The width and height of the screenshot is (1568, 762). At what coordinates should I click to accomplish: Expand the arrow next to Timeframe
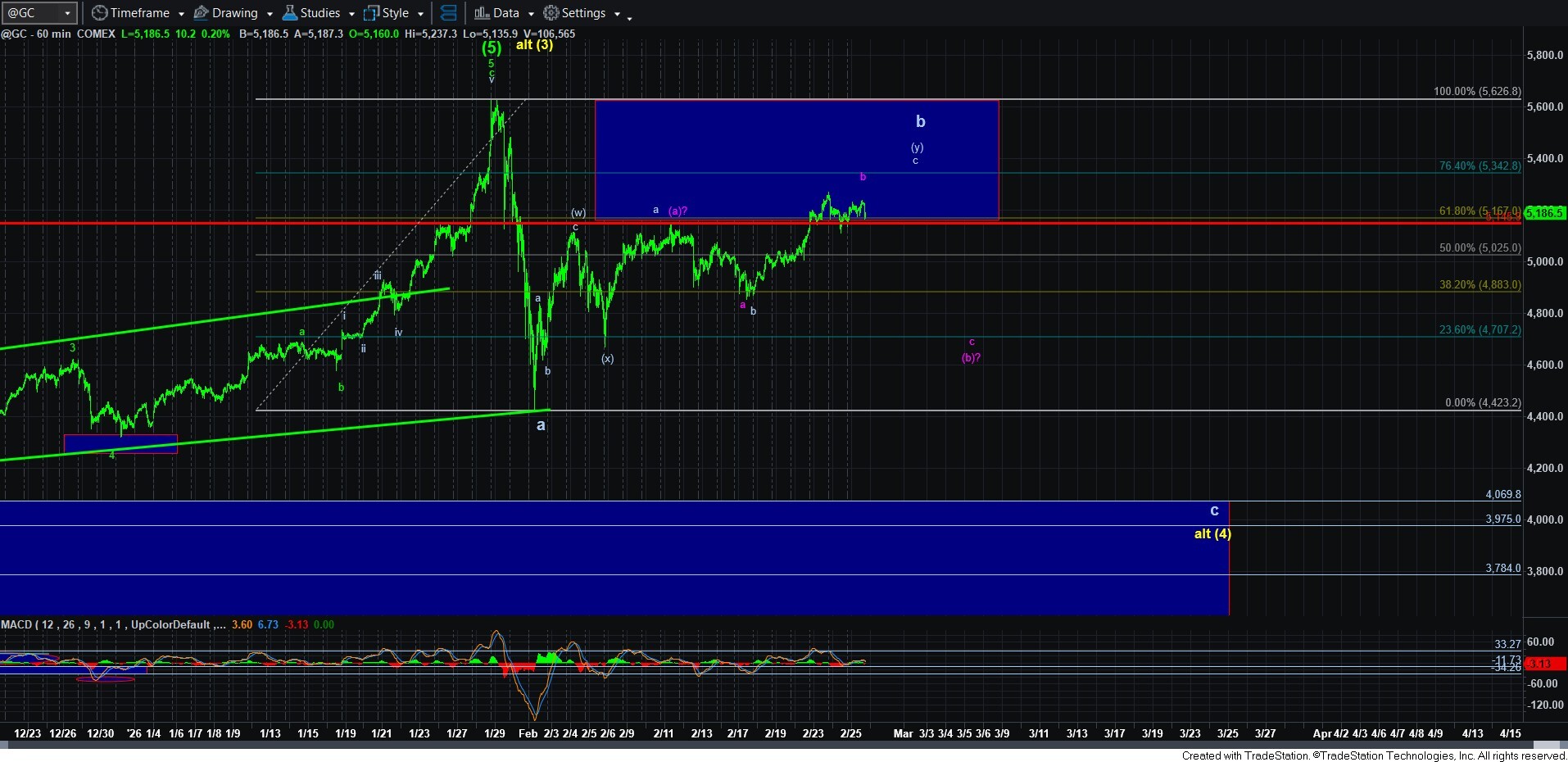[181, 14]
